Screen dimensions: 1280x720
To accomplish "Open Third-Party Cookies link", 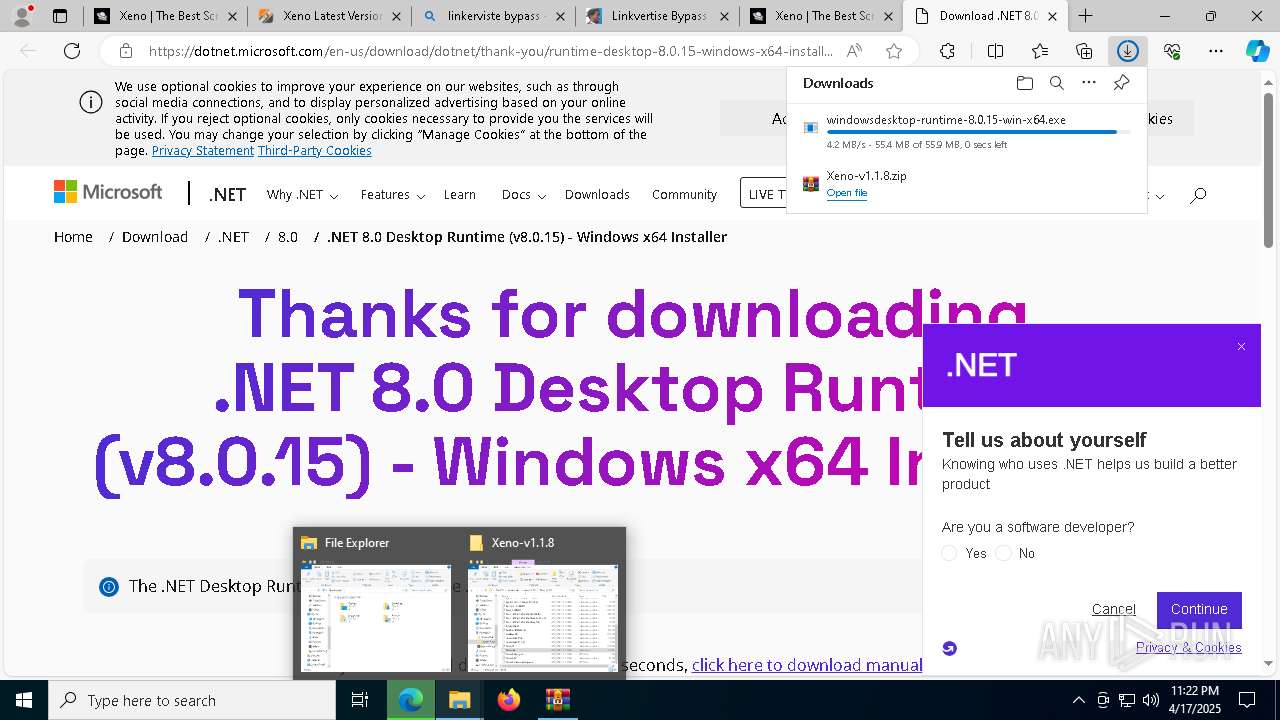I will pos(314,150).
